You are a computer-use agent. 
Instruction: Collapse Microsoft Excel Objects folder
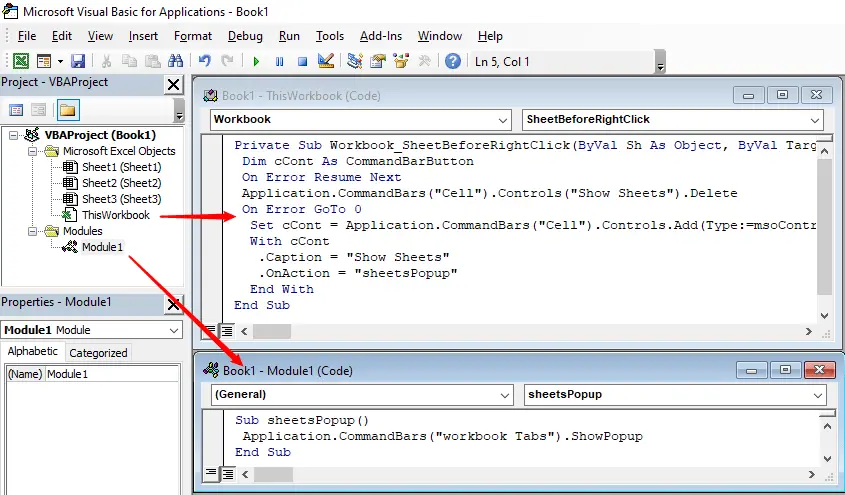click(x=33, y=151)
